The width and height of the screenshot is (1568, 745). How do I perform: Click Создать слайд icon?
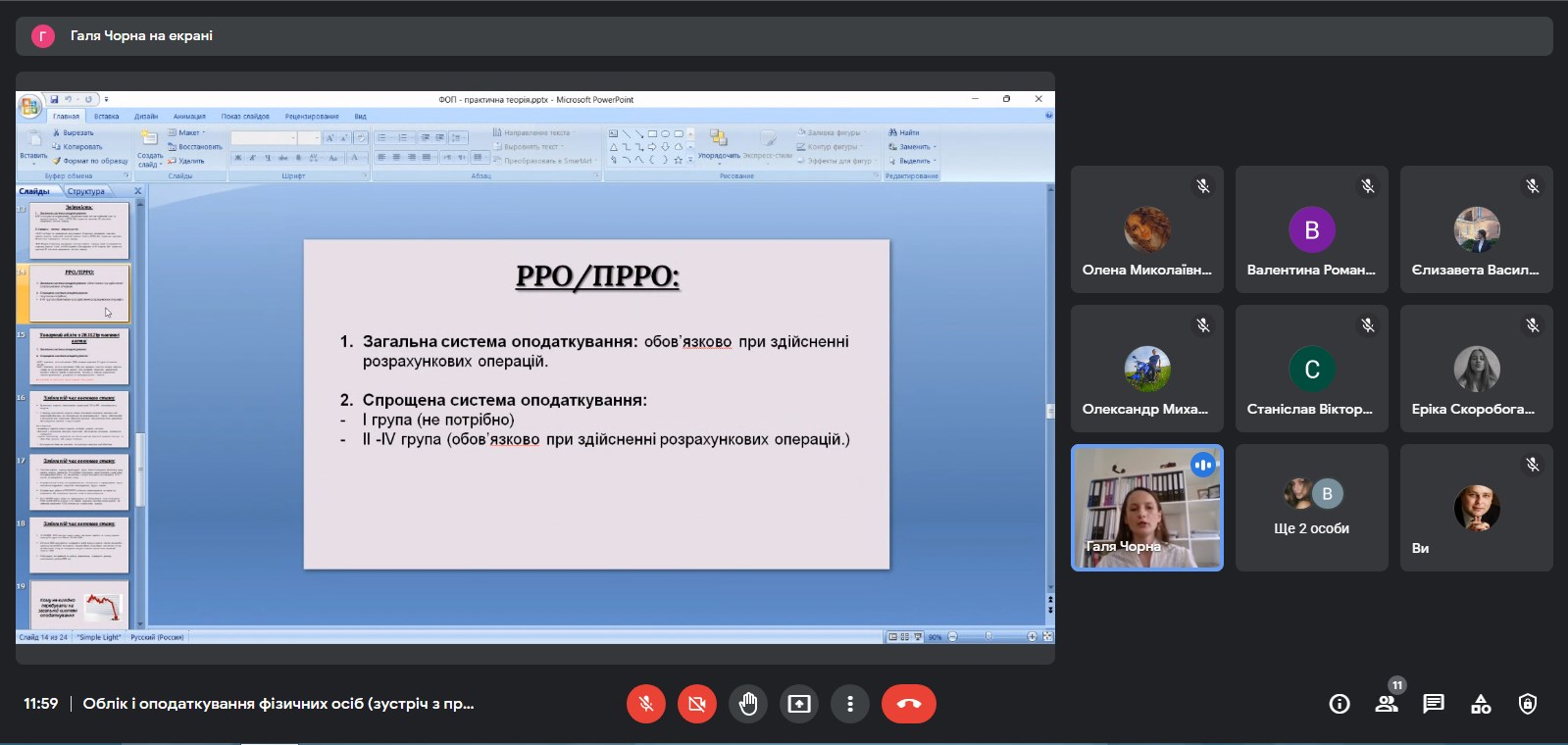pyautogui.click(x=149, y=137)
